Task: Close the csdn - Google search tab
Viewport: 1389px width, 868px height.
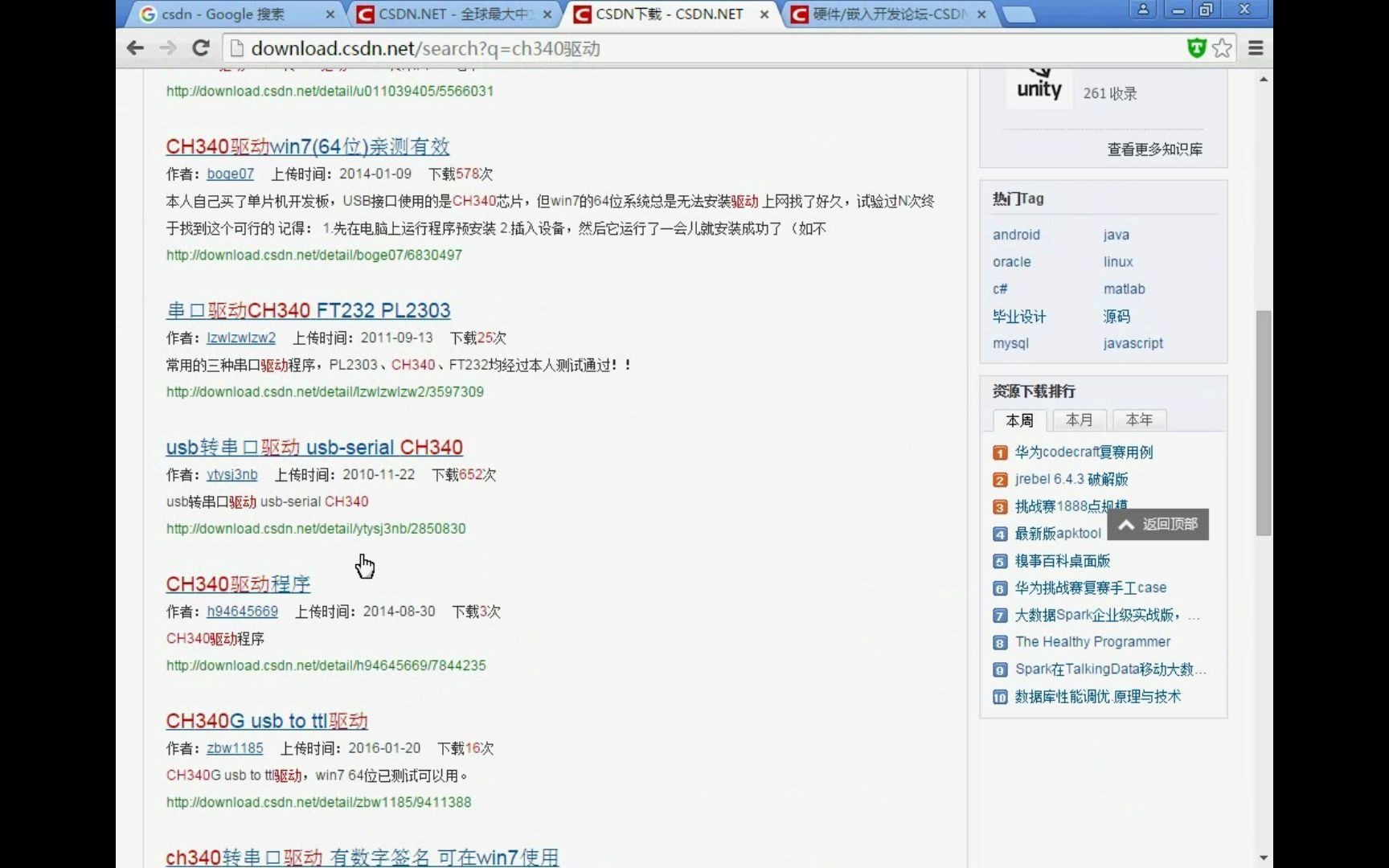Action: pyautogui.click(x=330, y=14)
